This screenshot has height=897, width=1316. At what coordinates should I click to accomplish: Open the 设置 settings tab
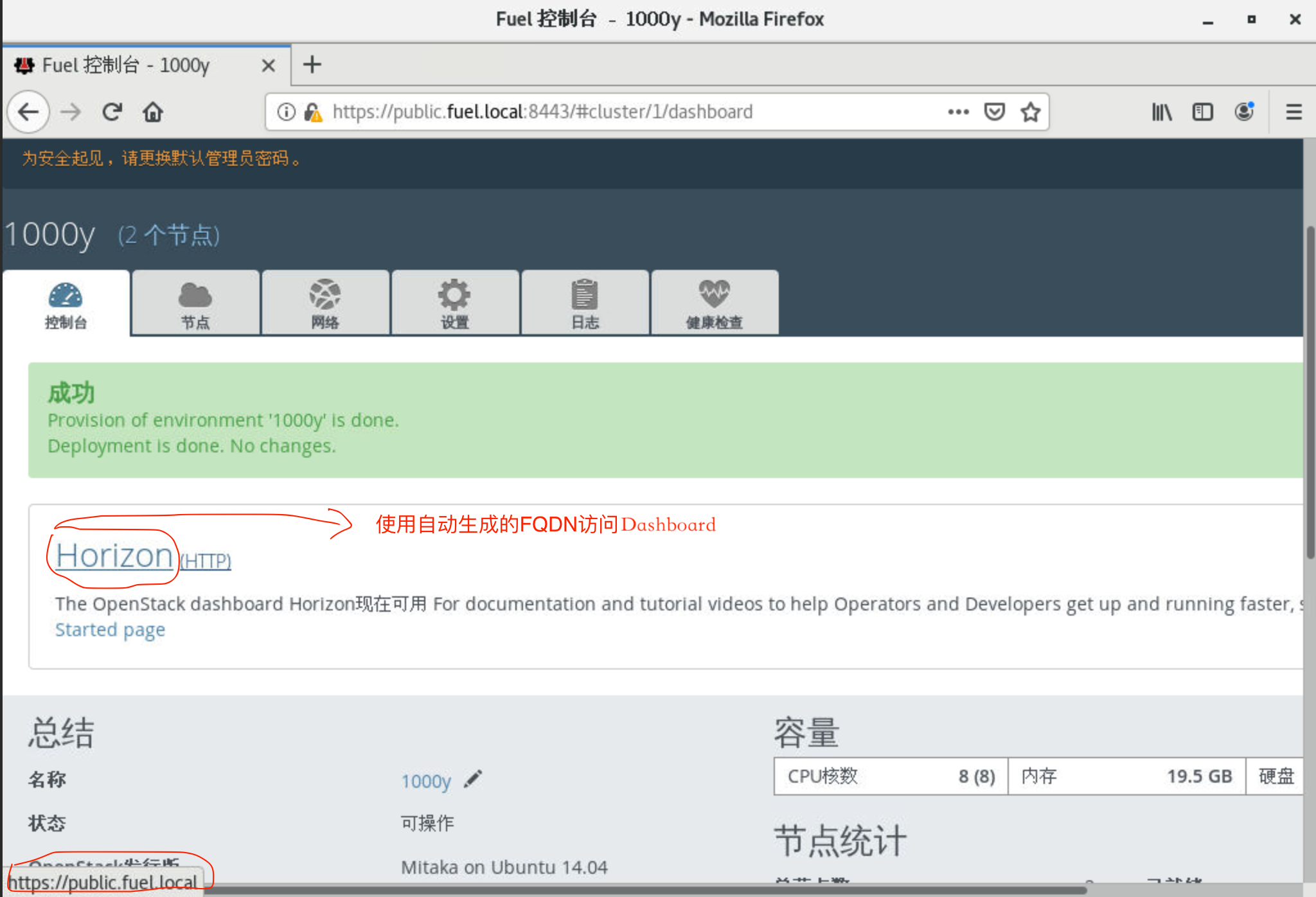[455, 303]
